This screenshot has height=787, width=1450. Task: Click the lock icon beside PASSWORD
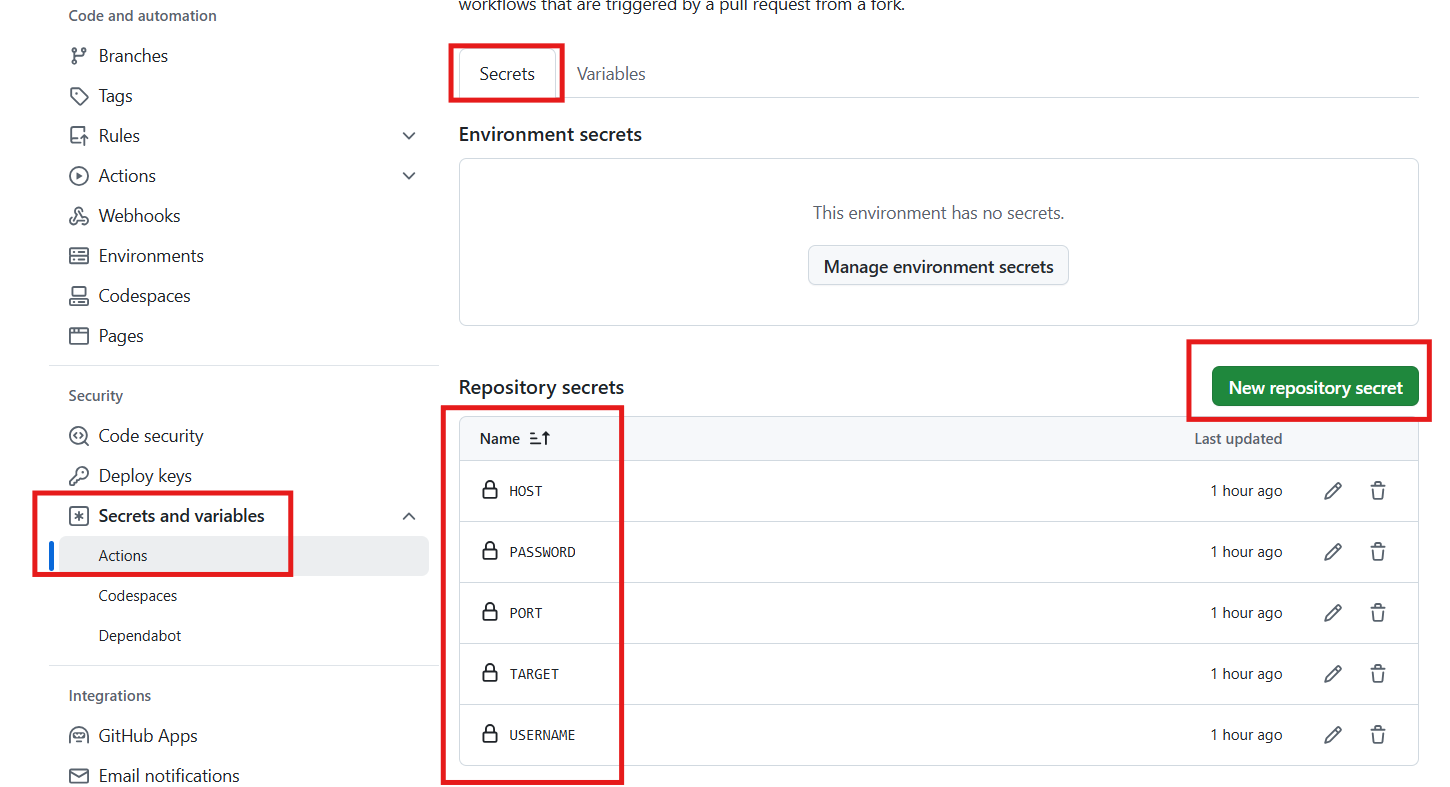coord(490,551)
